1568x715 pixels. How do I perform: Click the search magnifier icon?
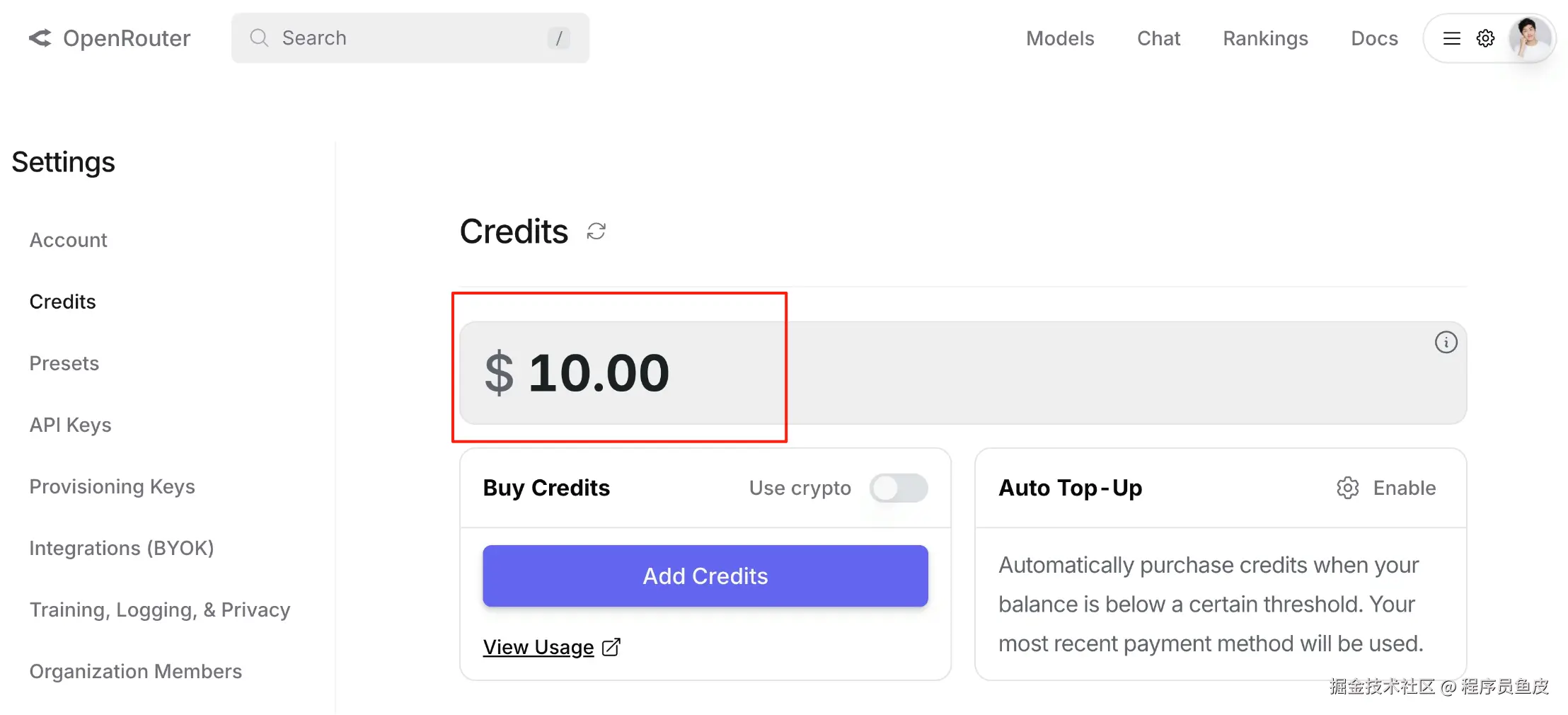pos(259,38)
